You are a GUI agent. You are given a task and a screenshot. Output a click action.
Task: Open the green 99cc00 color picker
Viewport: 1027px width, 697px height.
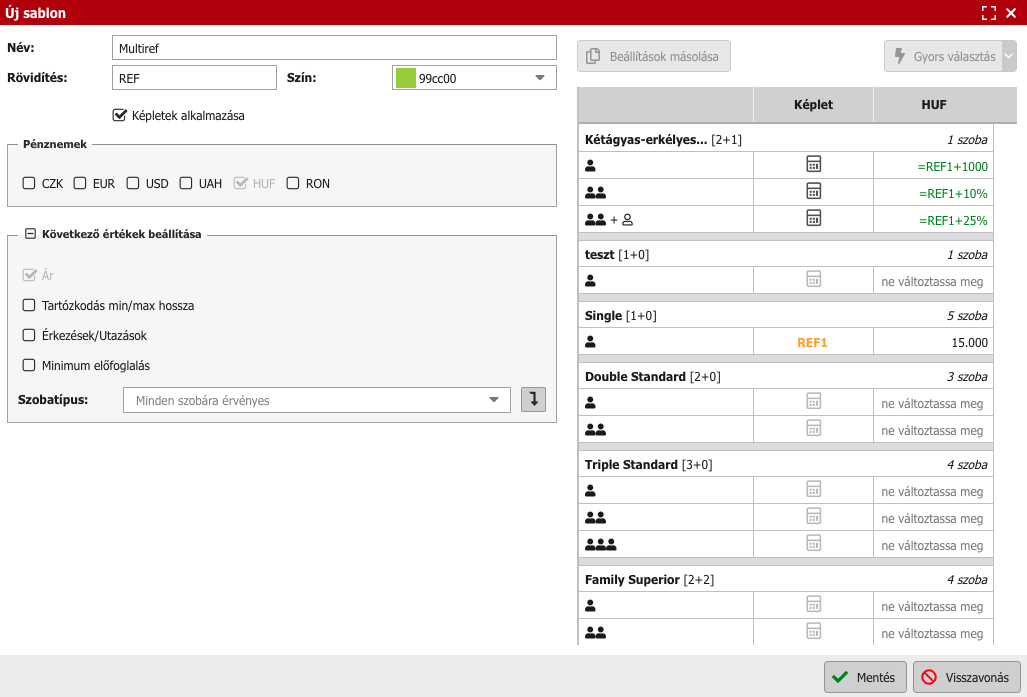pyautogui.click(x=474, y=78)
